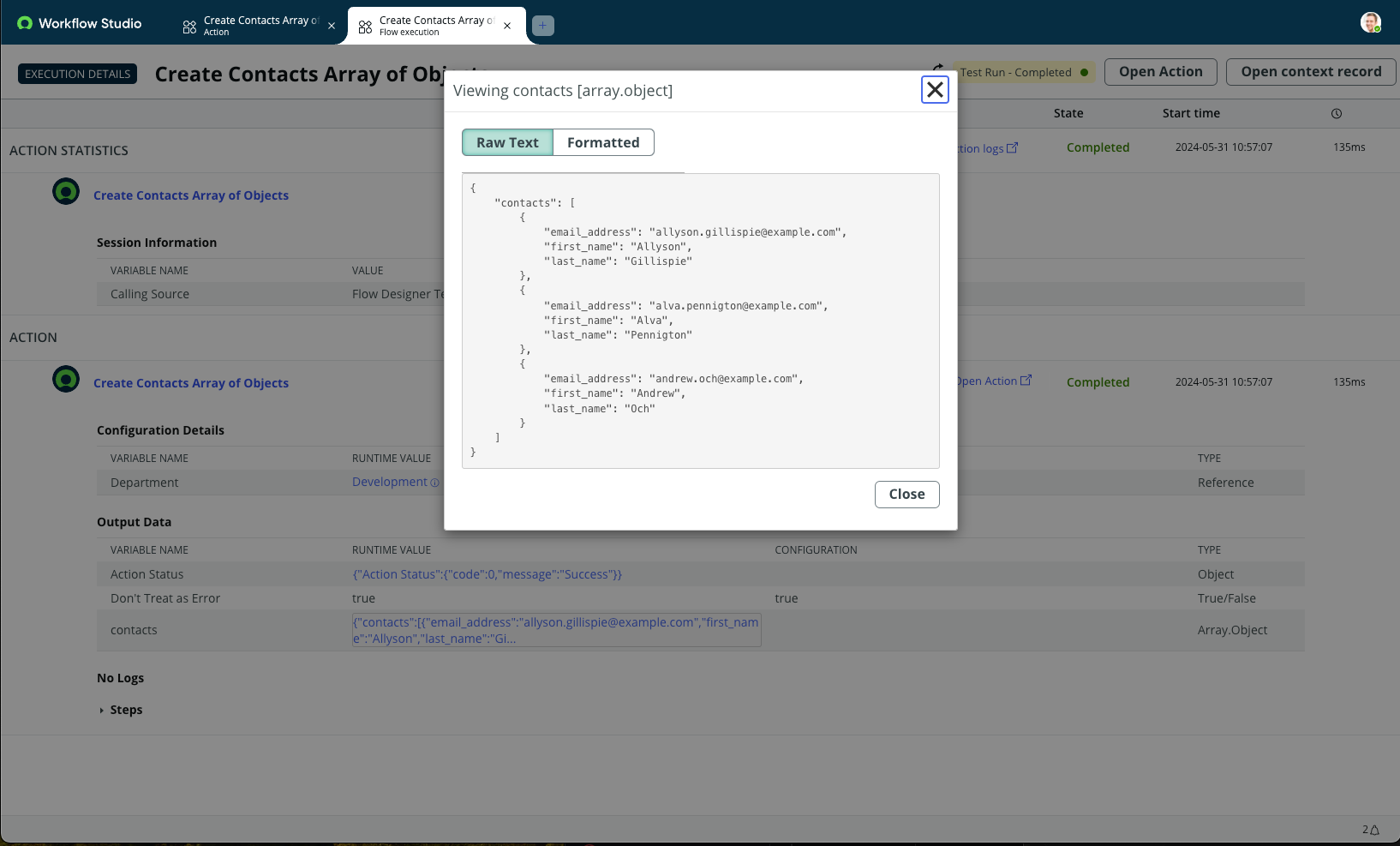Click Open context record button
The height and width of the screenshot is (846, 1400).
(1311, 72)
